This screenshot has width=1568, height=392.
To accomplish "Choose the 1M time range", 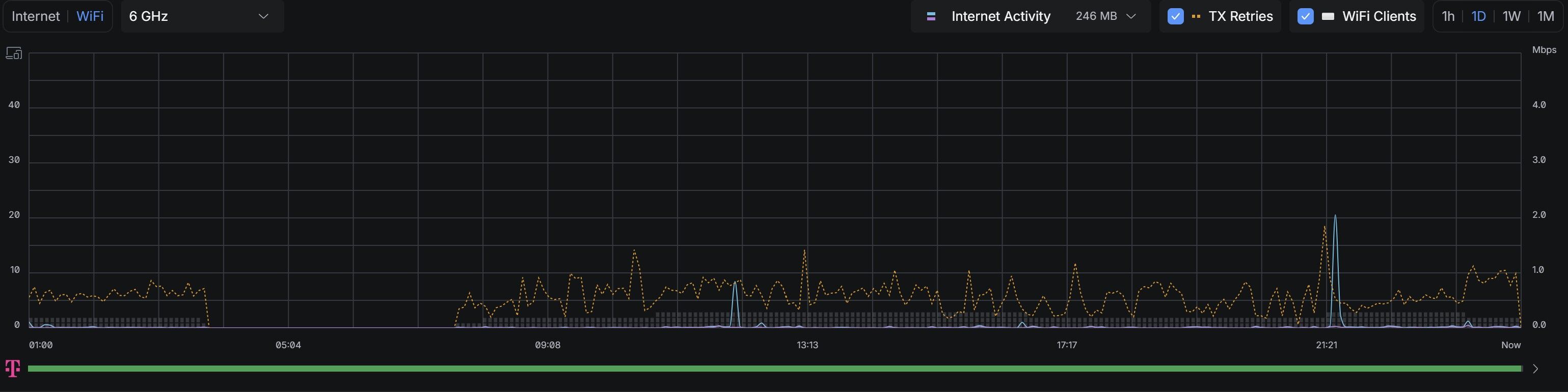I will coord(1546,16).
